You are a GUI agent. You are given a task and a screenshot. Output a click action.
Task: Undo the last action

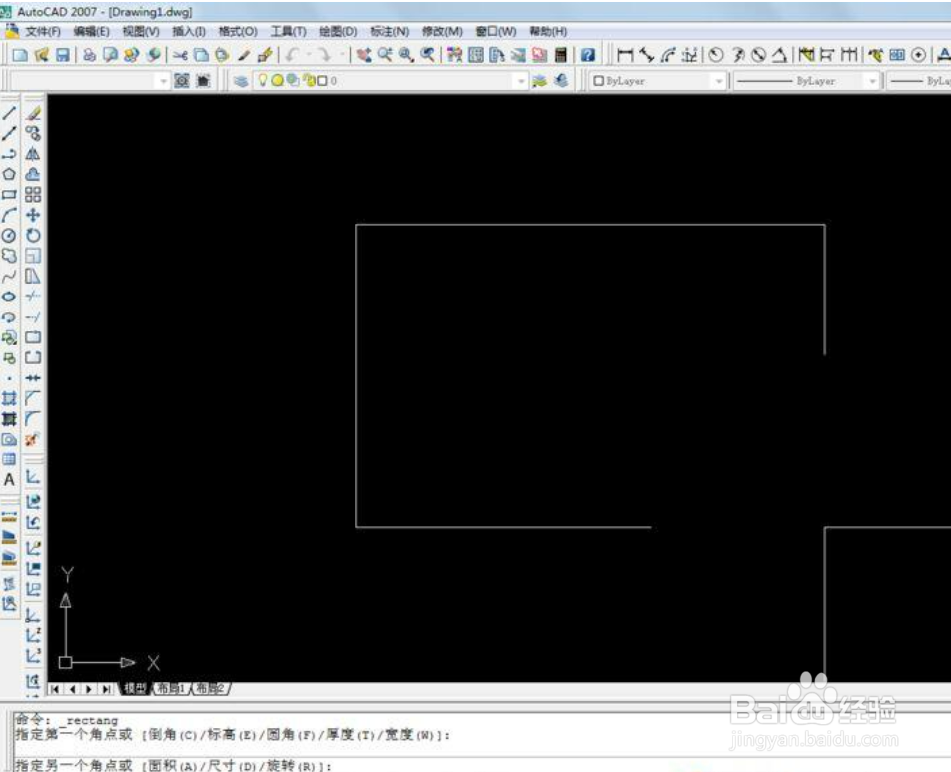point(292,55)
